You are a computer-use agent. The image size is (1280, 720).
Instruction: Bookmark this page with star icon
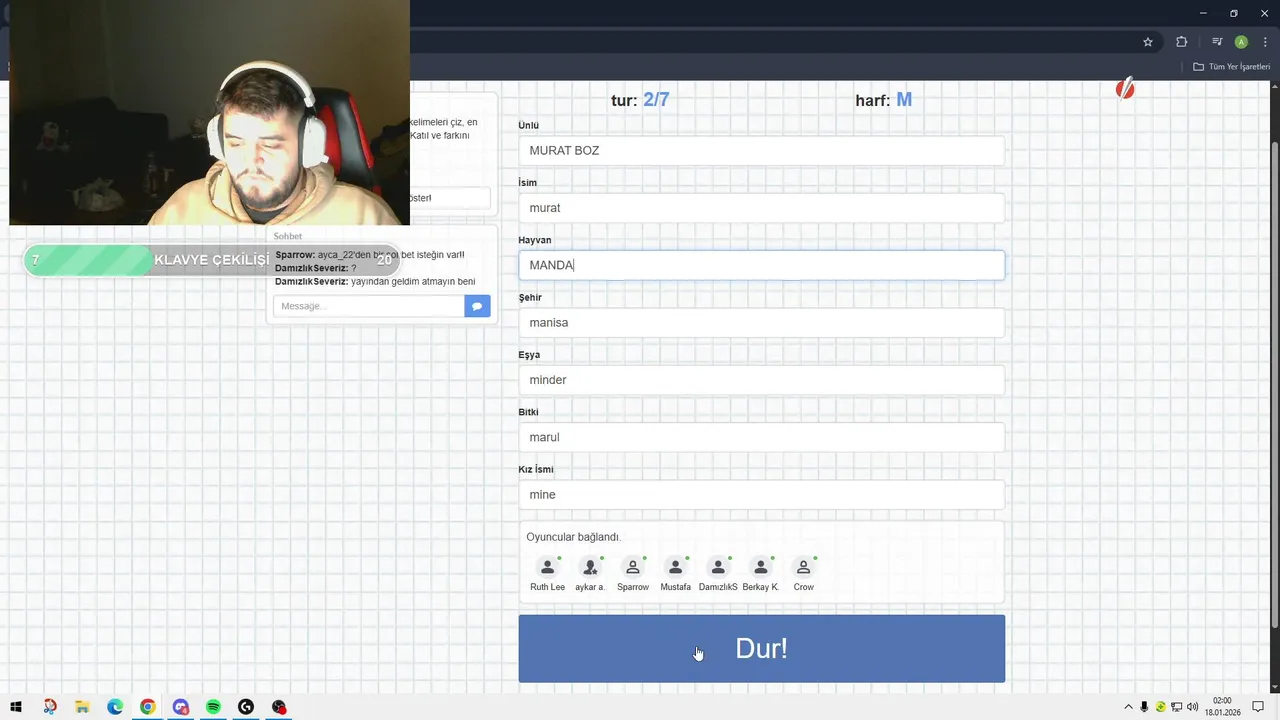pyautogui.click(x=1148, y=42)
